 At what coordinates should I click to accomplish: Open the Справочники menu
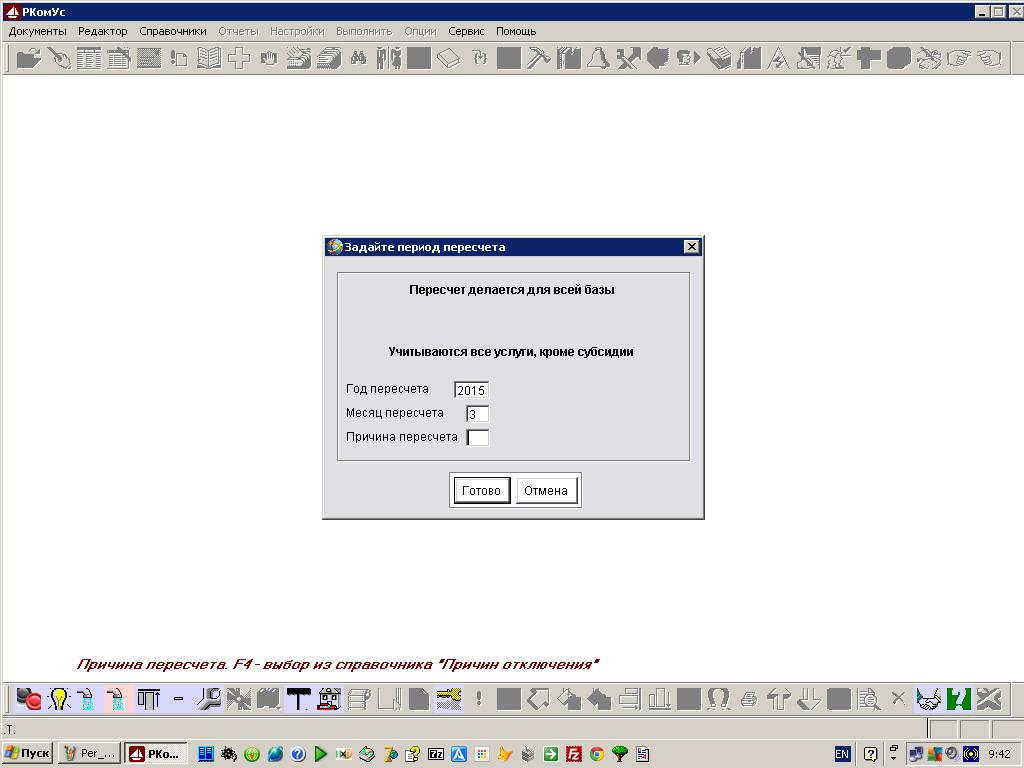[x=173, y=31]
